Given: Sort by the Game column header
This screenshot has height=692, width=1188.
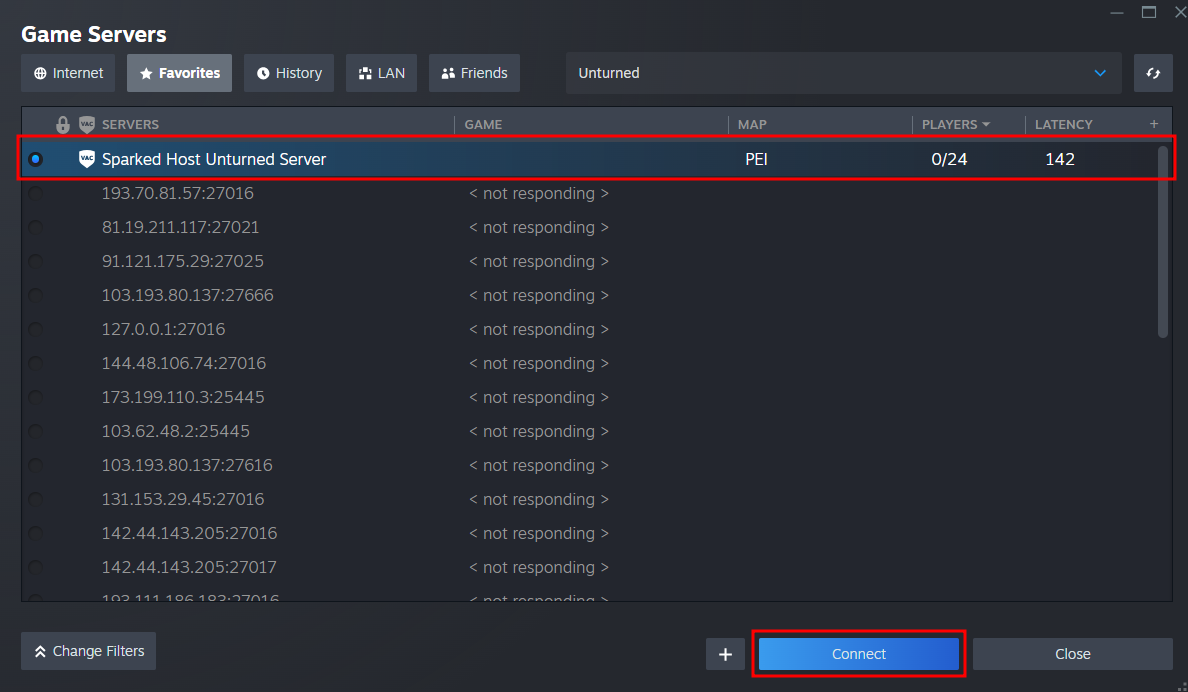Looking at the screenshot, I should point(483,124).
